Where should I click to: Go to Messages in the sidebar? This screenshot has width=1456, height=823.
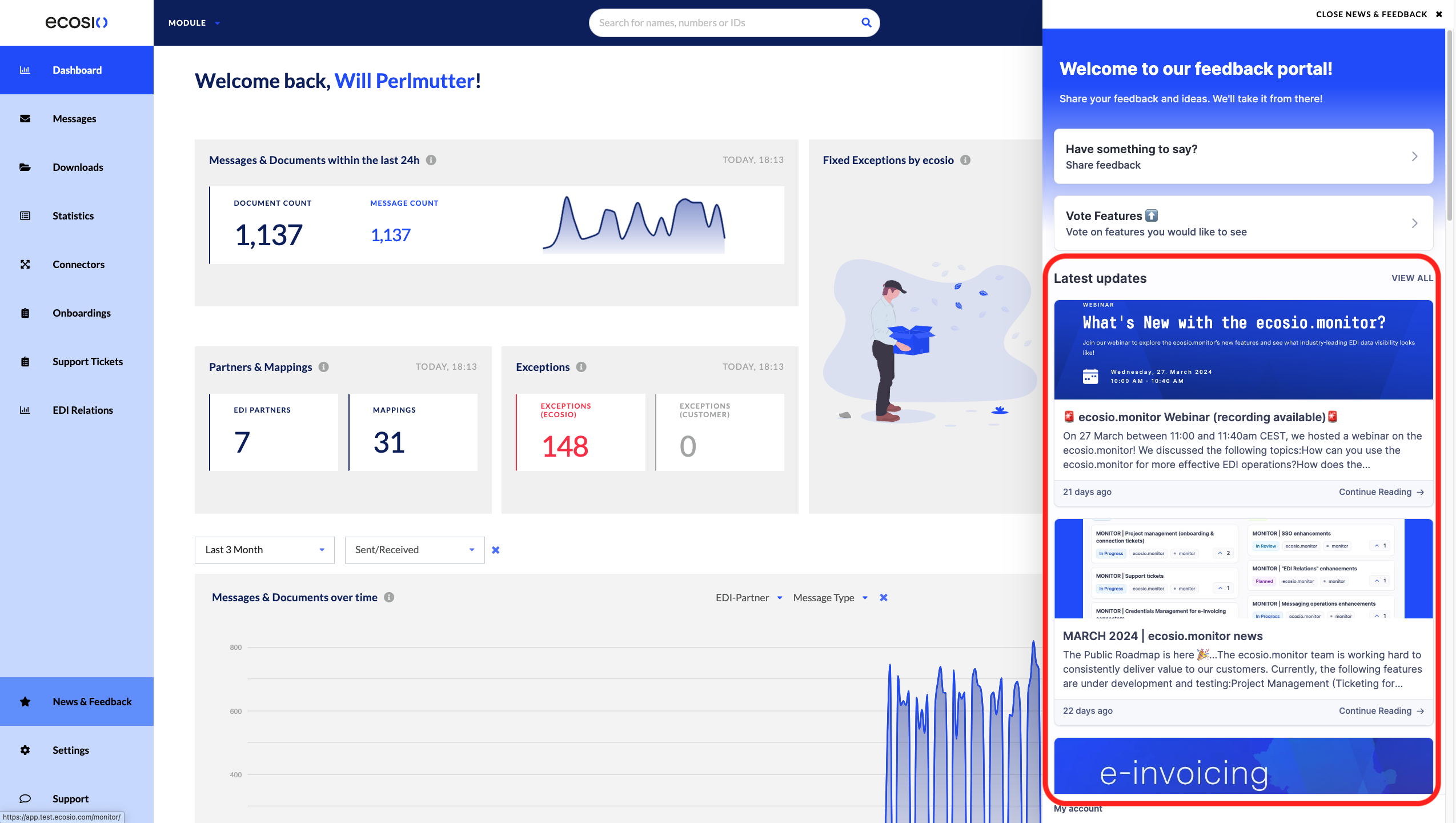tap(77, 118)
